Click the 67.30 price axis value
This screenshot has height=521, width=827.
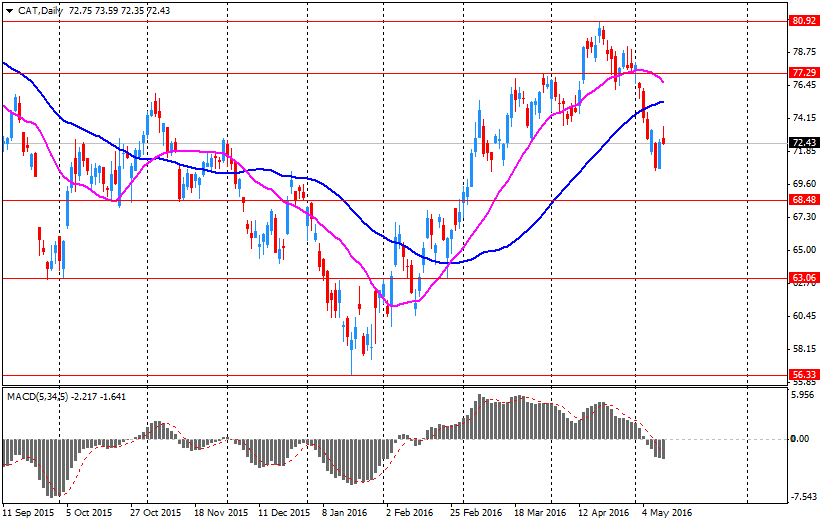(x=804, y=217)
